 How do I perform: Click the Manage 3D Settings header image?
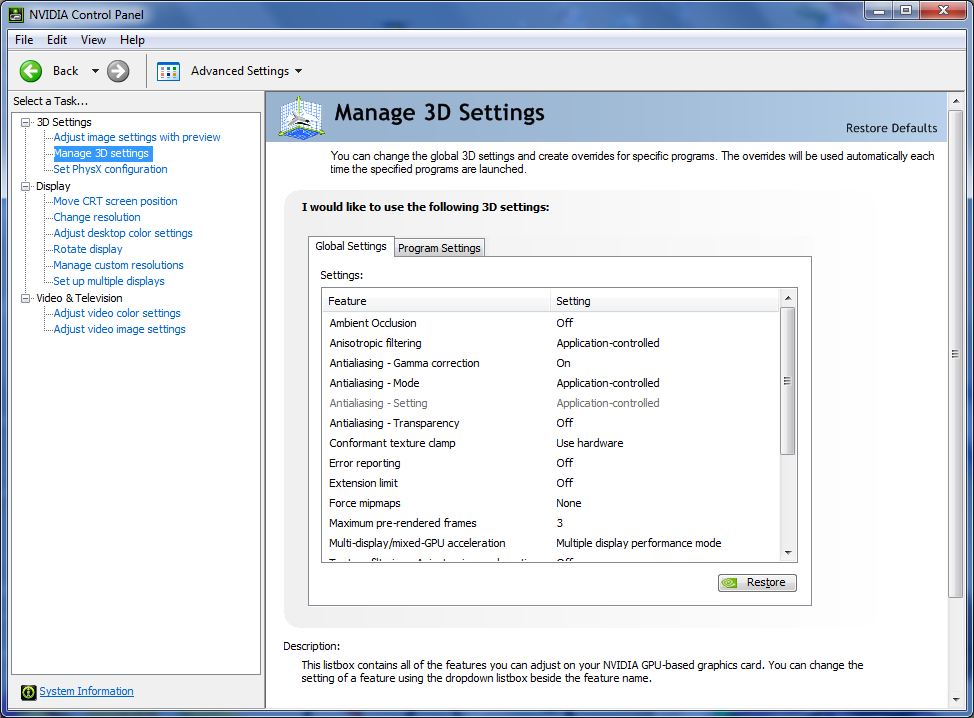click(301, 117)
